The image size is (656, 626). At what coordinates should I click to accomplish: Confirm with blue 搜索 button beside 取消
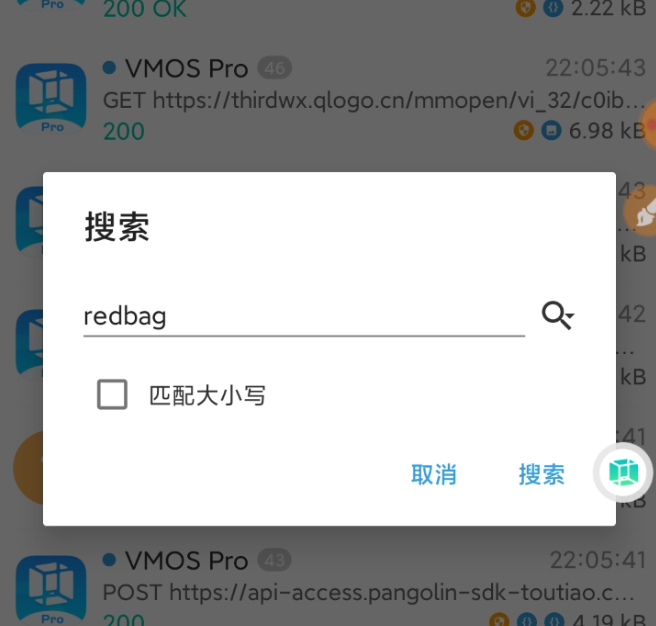pyautogui.click(x=542, y=475)
